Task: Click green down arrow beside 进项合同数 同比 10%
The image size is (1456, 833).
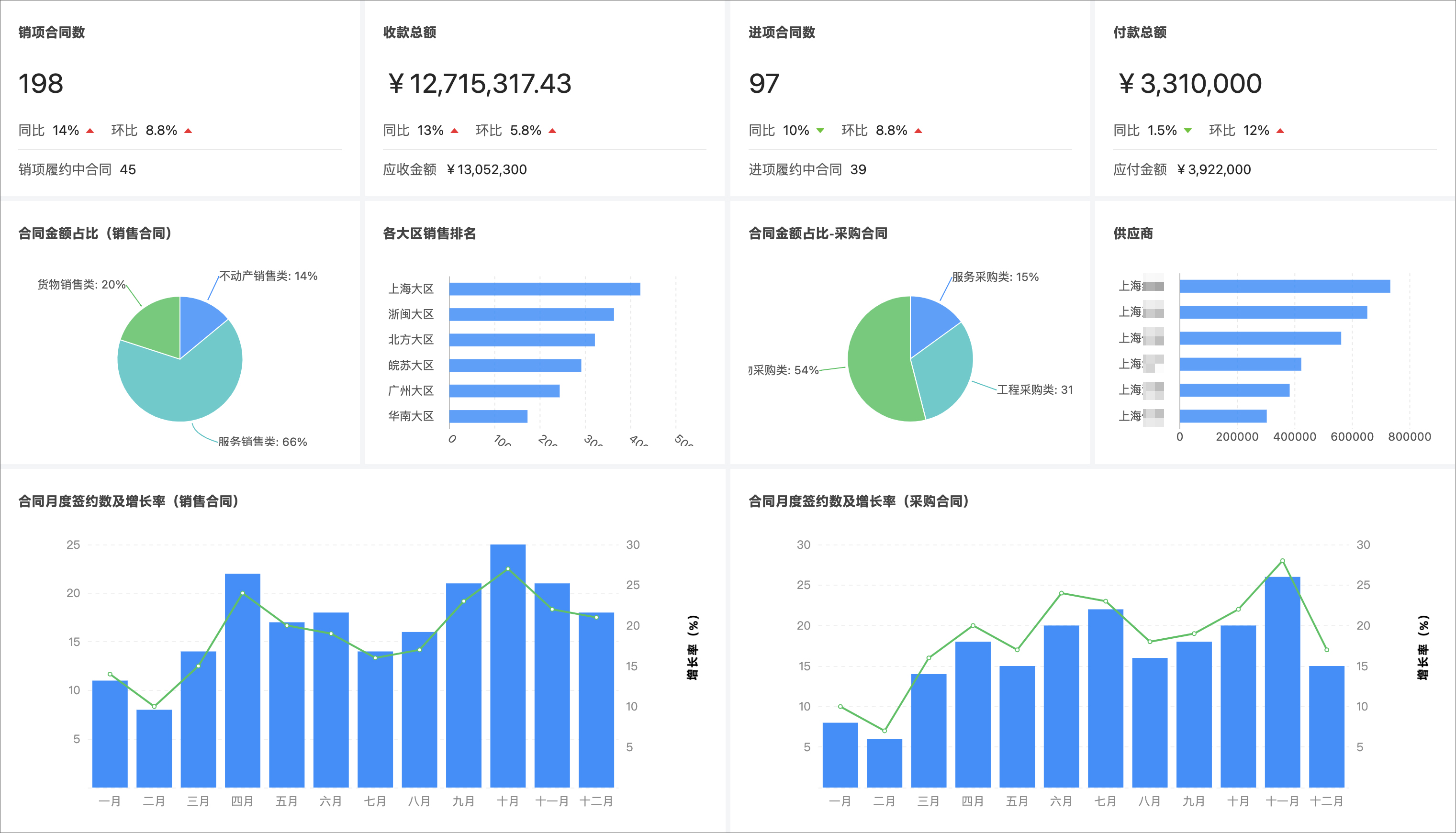Action: coord(820,131)
